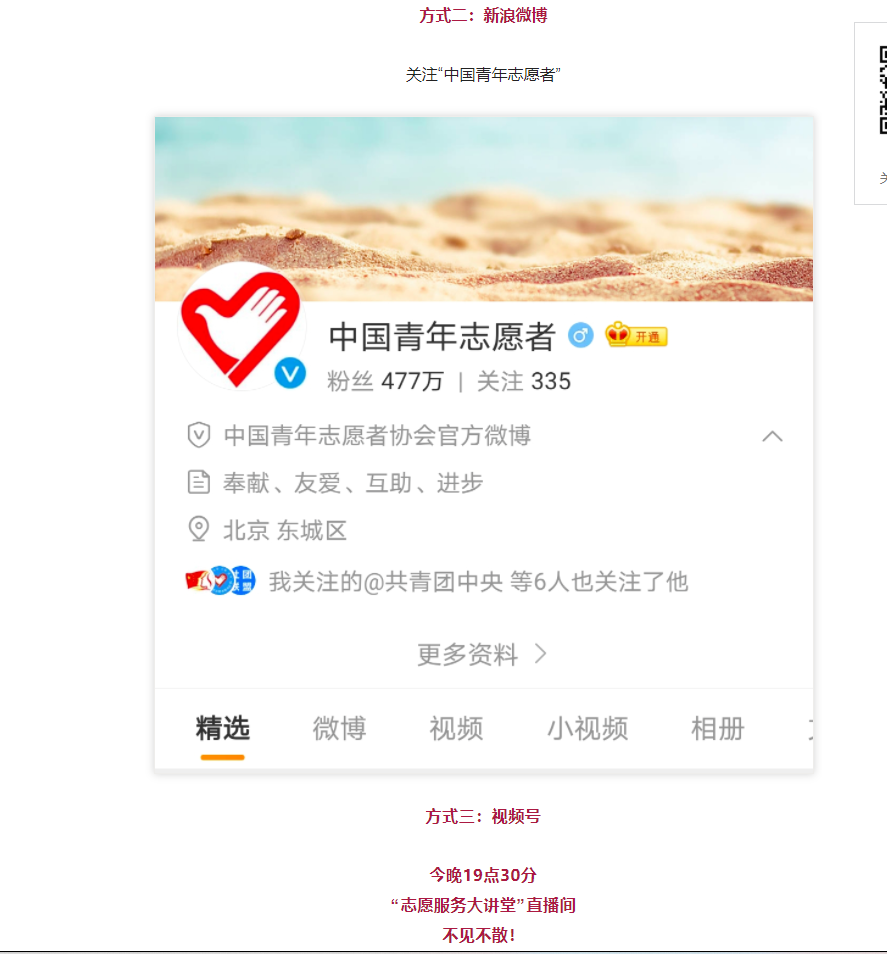Click the mutual followers avatar cluster

pos(220,580)
